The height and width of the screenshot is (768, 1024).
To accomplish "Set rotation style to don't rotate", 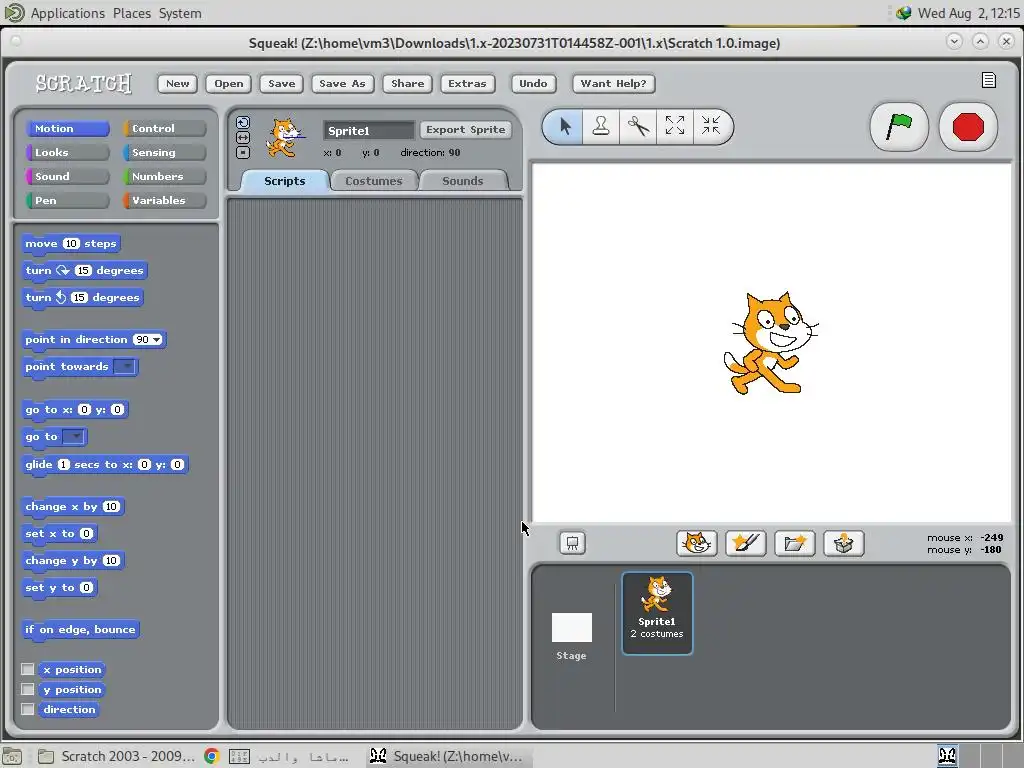I will (x=243, y=153).
